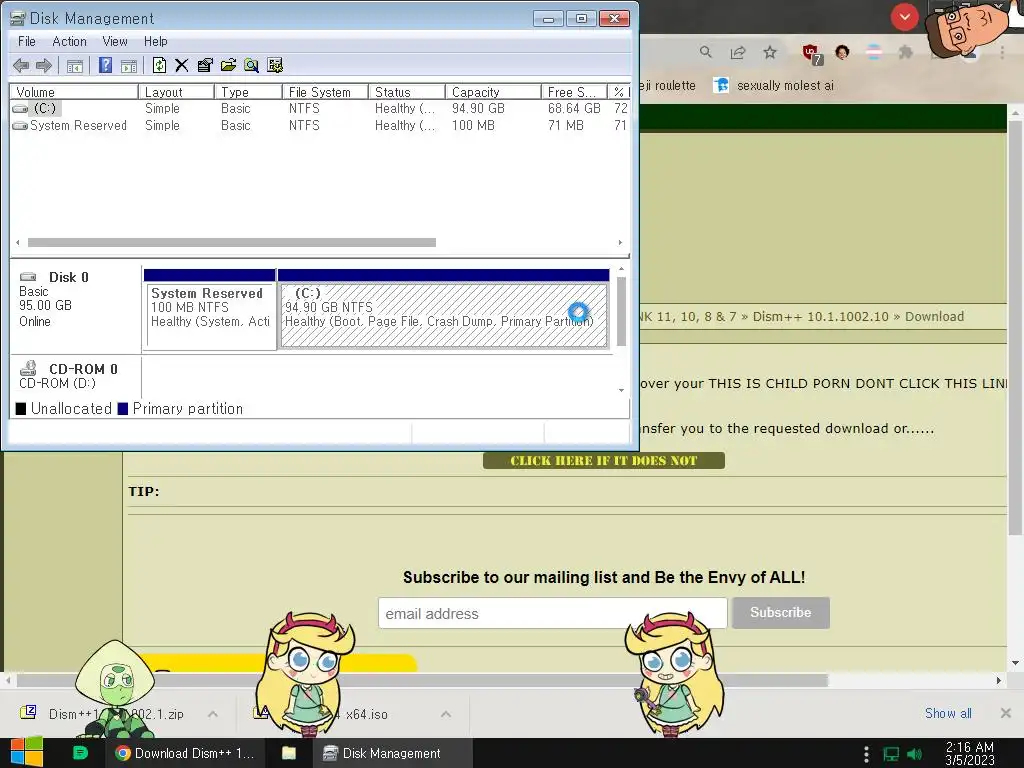Viewport: 1024px width, 768px height.
Task: Toggle the Show/Hide Console Tree toolbar icon
Action: pyautogui.click(x=75, y=65)
